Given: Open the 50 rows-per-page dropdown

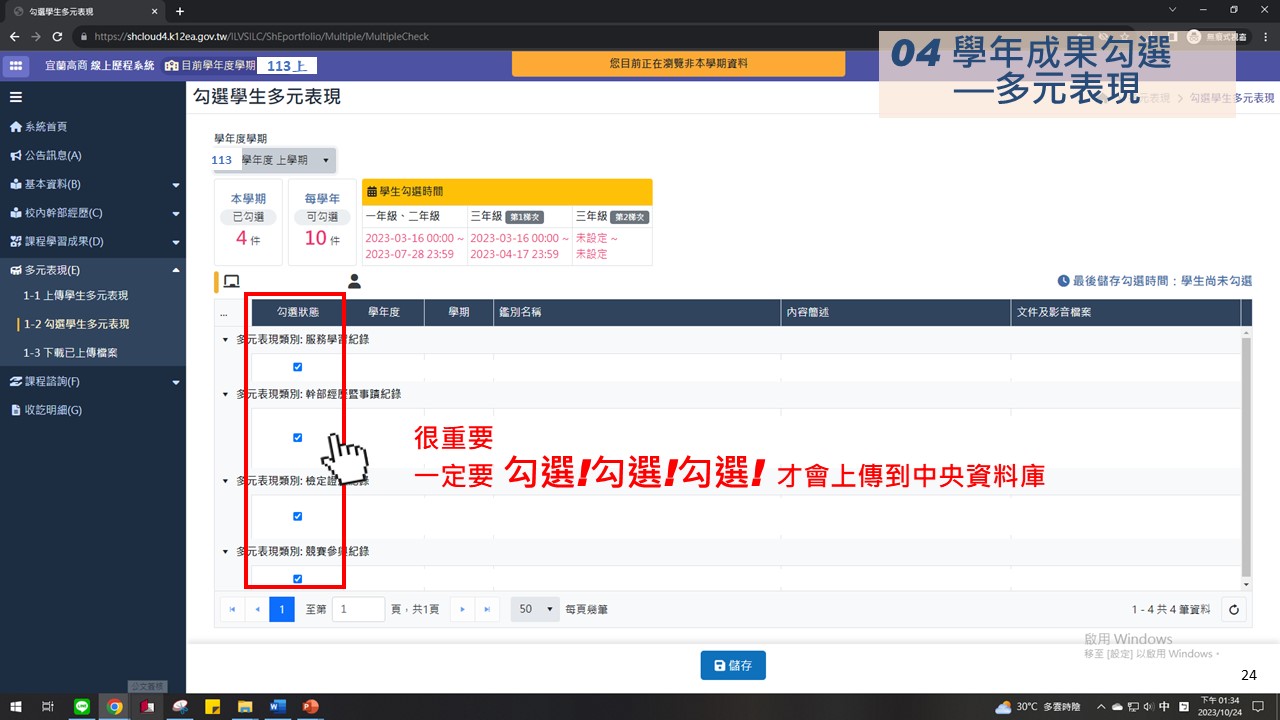Looking at the screenshot, I should pyautogui.click(x=535, y=609).
